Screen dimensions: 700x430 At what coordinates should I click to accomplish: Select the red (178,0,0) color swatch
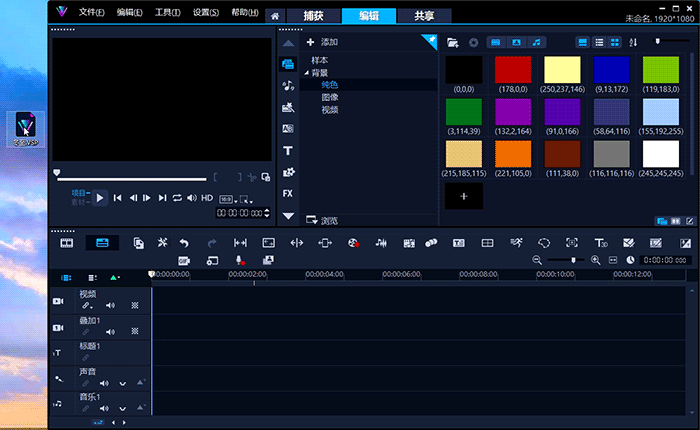coord(513,70)
